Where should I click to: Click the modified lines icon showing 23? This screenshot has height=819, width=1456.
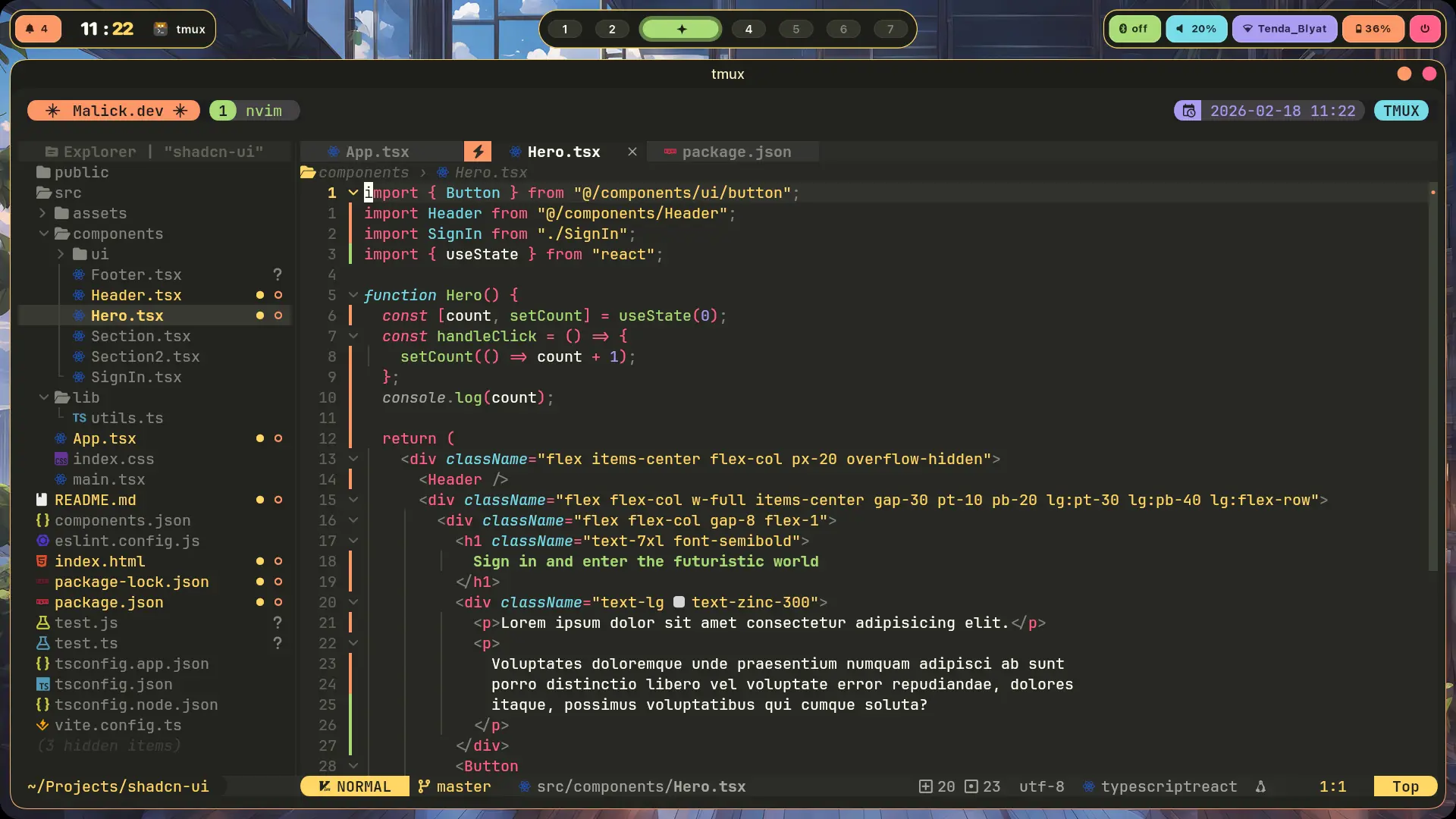971,786
